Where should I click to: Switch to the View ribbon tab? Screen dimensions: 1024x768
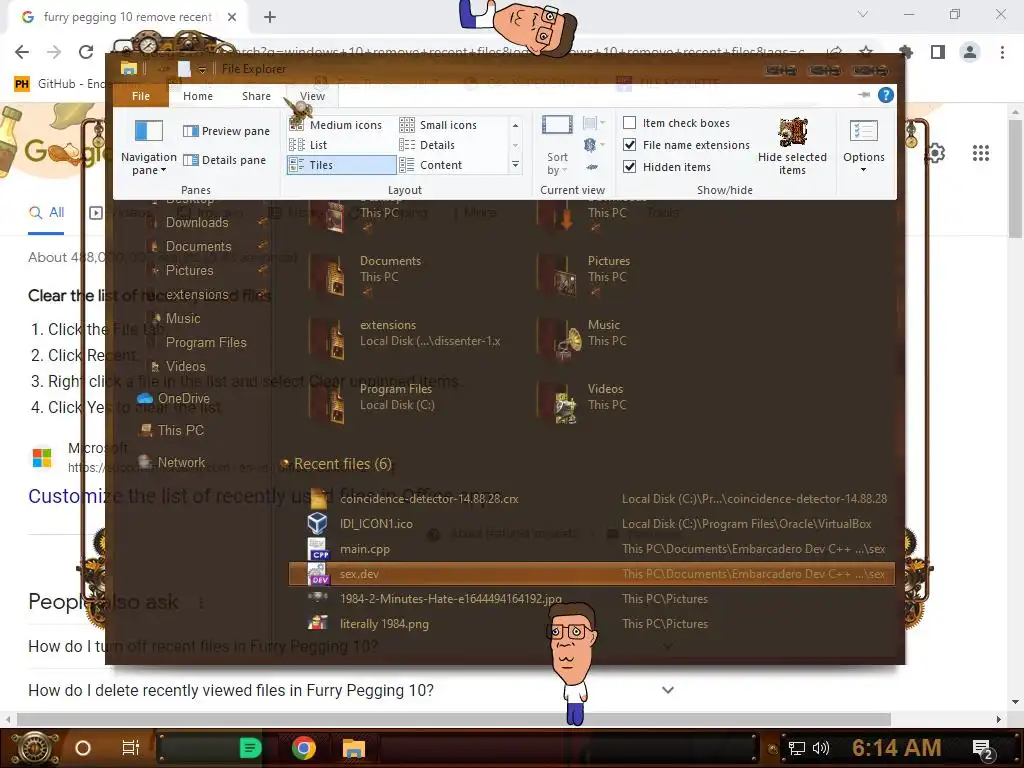click(x=312, y=96)
